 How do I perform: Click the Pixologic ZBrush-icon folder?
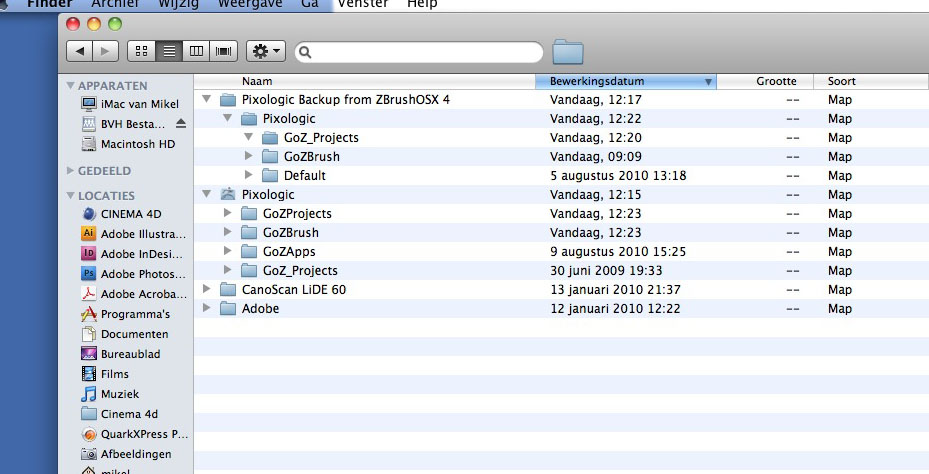click(x=228, y=194)
